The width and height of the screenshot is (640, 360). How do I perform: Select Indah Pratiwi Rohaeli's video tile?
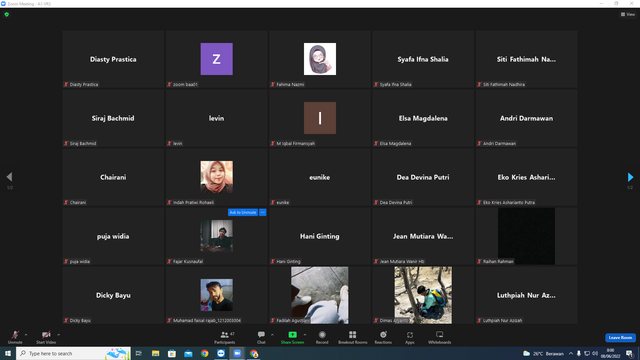(216, 177)
